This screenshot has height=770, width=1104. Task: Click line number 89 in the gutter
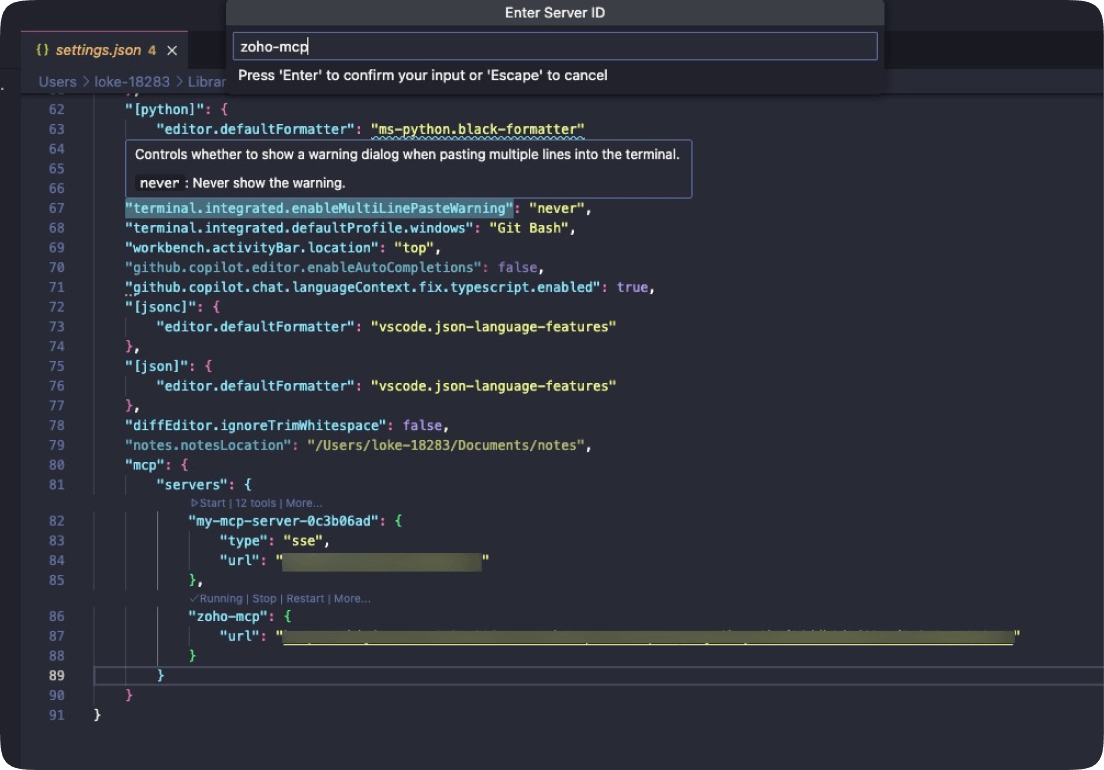coord(56,676)
